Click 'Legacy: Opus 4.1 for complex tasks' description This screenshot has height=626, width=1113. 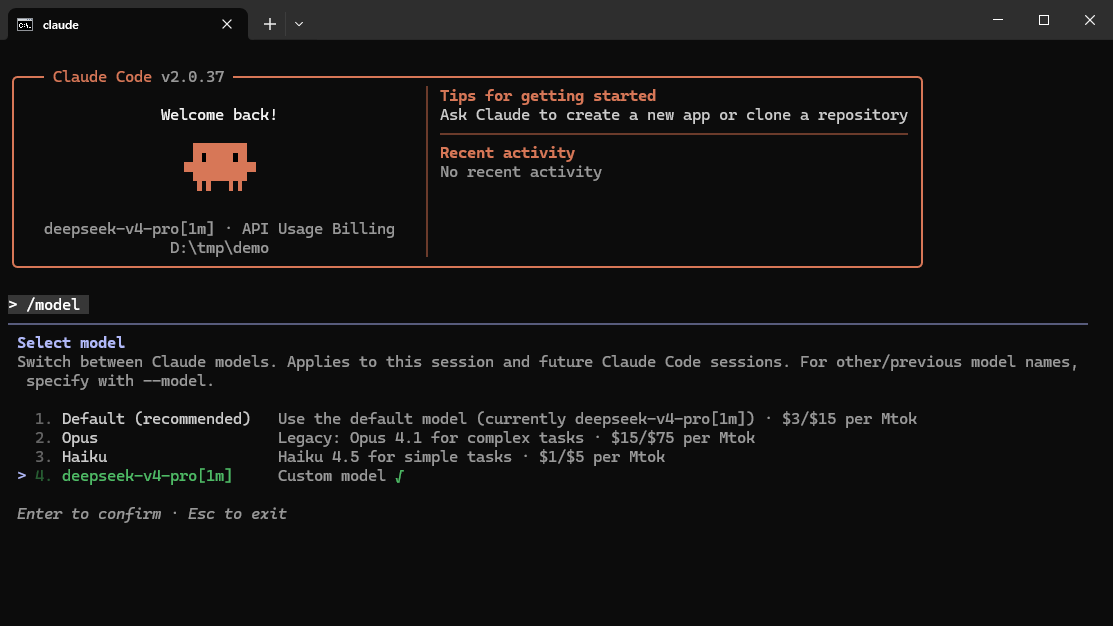click(431, 438)
